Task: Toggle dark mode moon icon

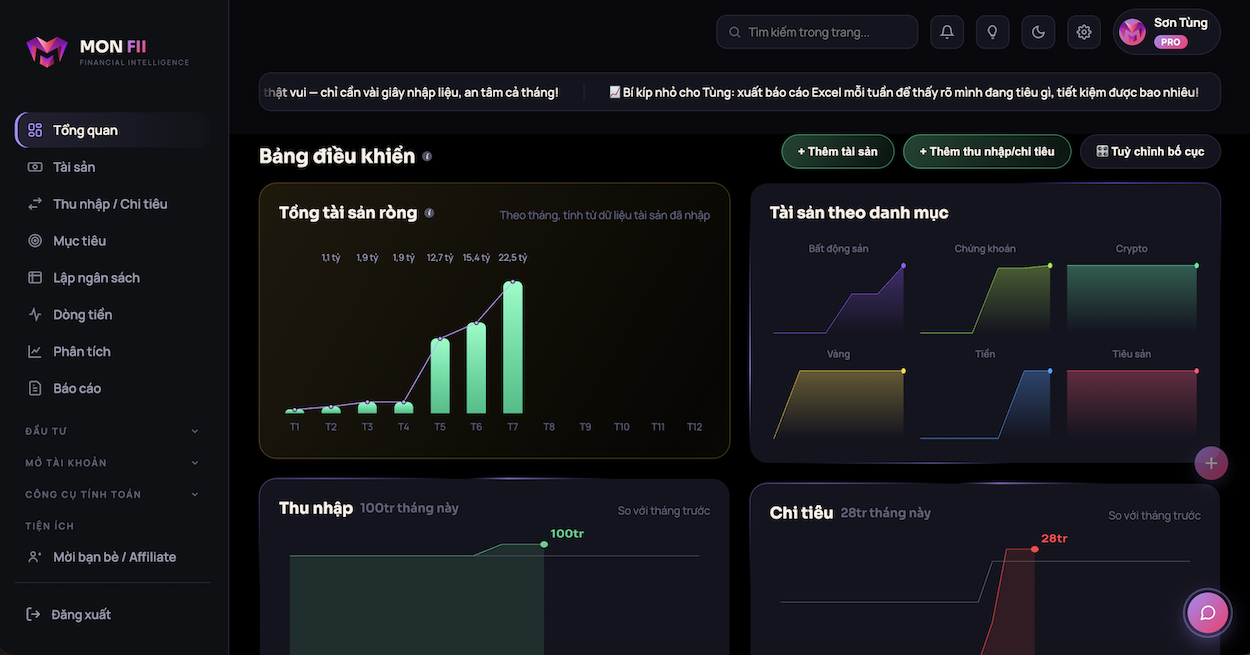Action: pyautogui.click(x=1038, y=32)
